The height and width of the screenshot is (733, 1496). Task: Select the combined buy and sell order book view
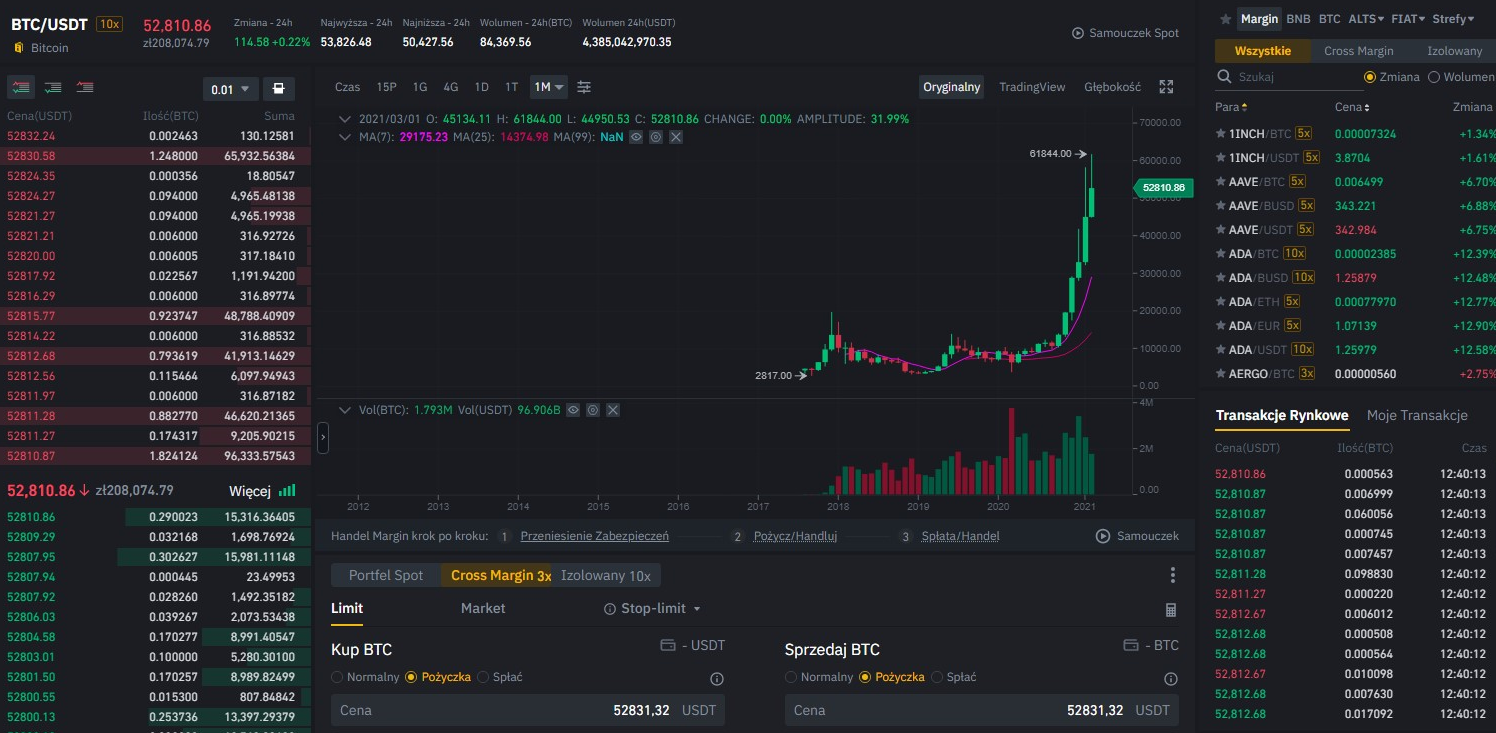click(x=20, y=88)
